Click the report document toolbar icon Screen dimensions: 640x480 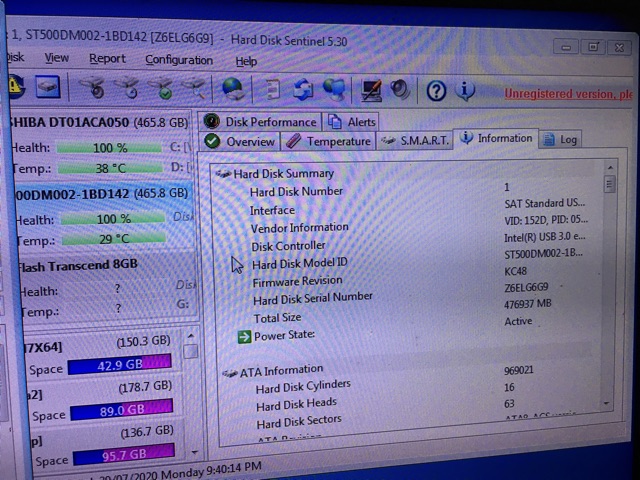pos(271,89)
